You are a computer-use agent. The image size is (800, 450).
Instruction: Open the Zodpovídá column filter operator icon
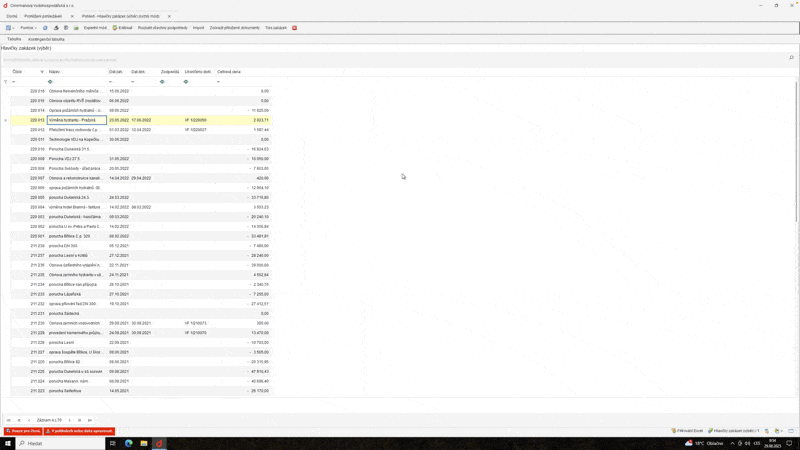tap(162, 82)
